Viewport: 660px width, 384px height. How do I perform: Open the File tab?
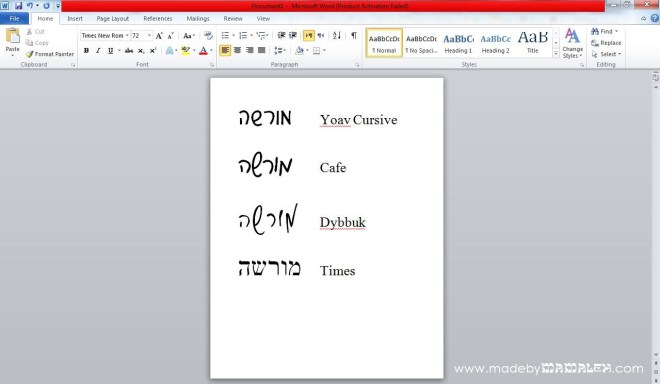pos(14,19)
